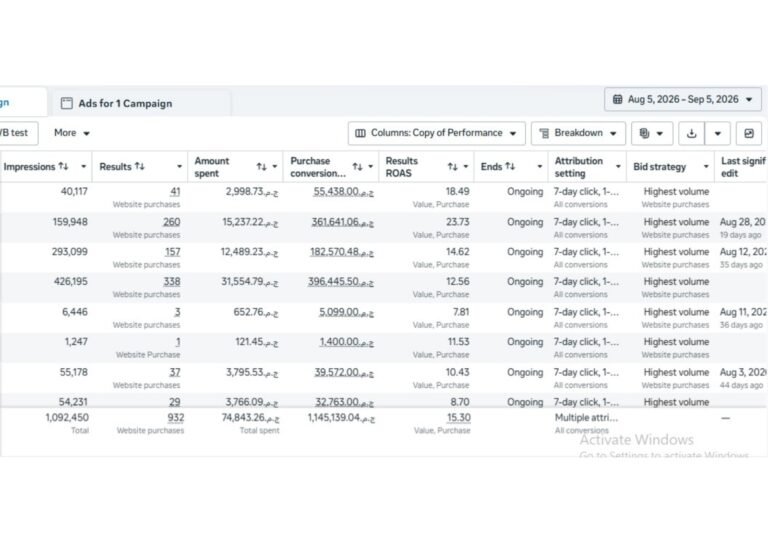
Task: Click the export download icon
Action: [692, 133]
